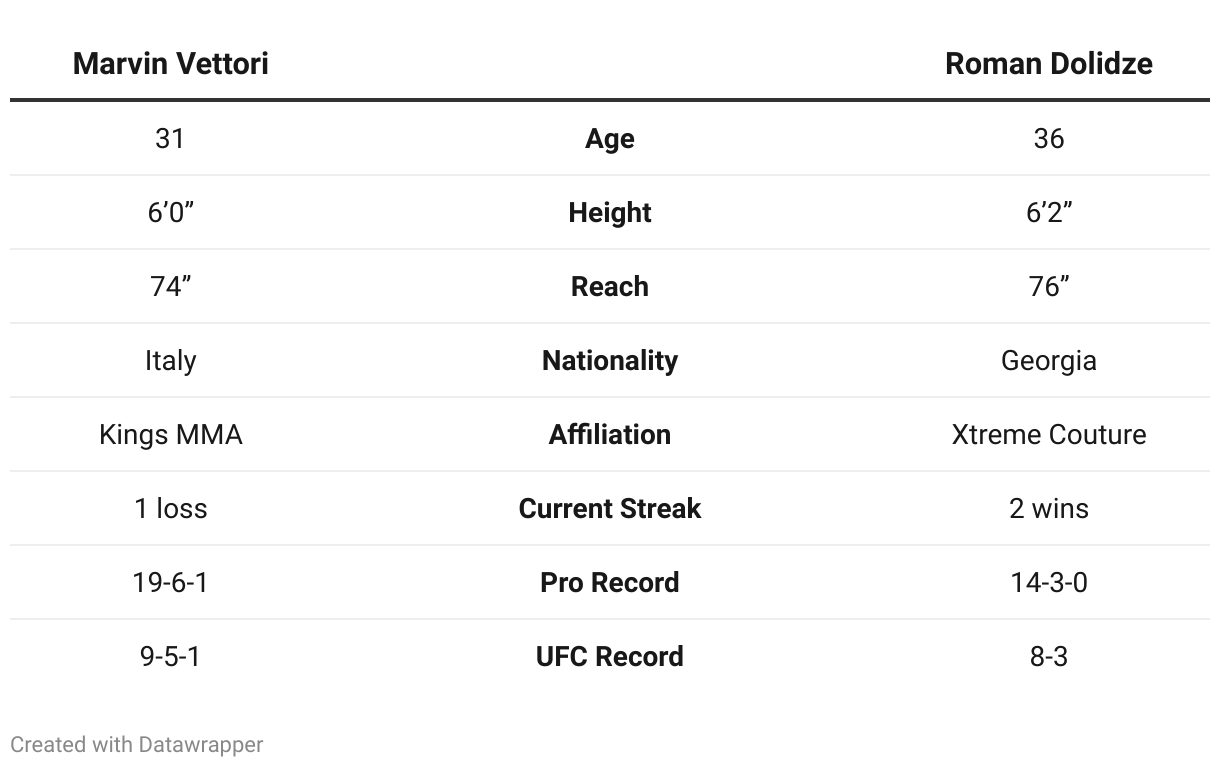Click the Affiliation row label
The height and width of the screenshot is (768, 1220).
tap(609, 435)
